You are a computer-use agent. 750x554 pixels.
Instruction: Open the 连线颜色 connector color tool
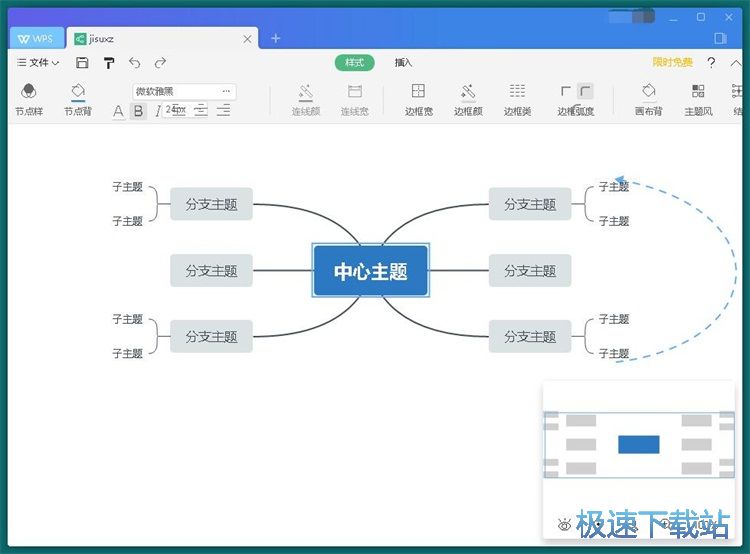pos(306,100)
